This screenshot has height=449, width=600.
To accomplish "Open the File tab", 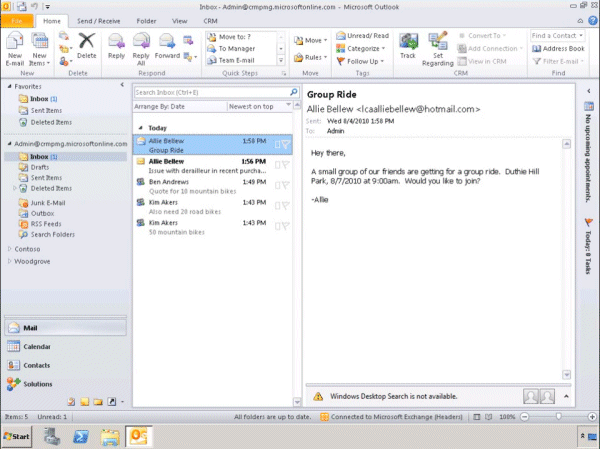I will (x=17, y=21).
